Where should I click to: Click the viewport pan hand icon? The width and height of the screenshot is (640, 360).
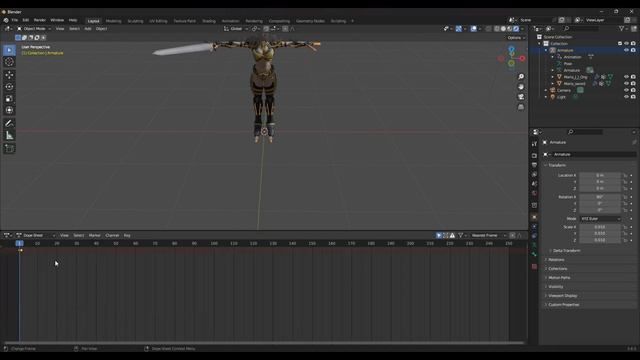(x=521, y=87)
